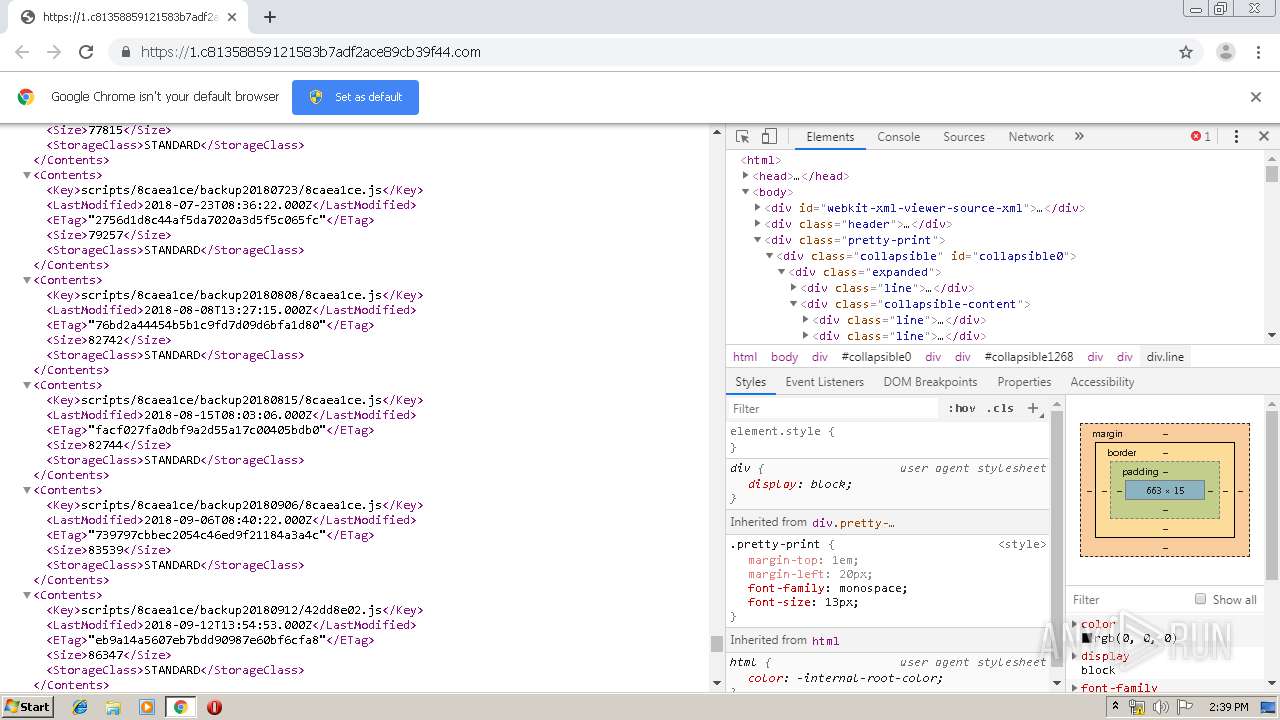Open the Event Listeners pane tab

824,382
